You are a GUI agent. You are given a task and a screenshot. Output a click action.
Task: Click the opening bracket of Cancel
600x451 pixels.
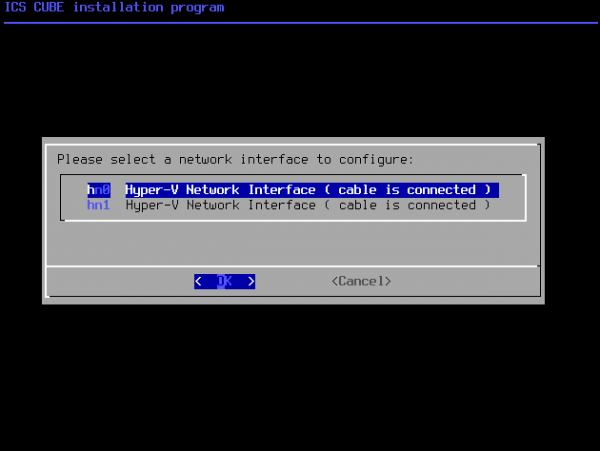[x=334, y=282]
